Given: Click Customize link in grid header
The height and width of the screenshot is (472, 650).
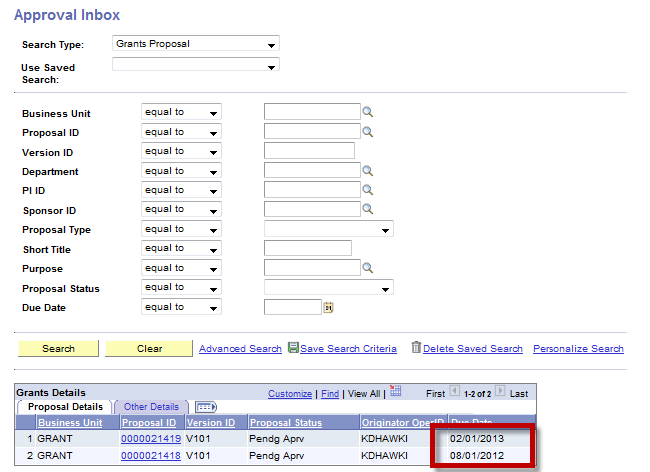Looking at the screenshot, I should 290,394.
